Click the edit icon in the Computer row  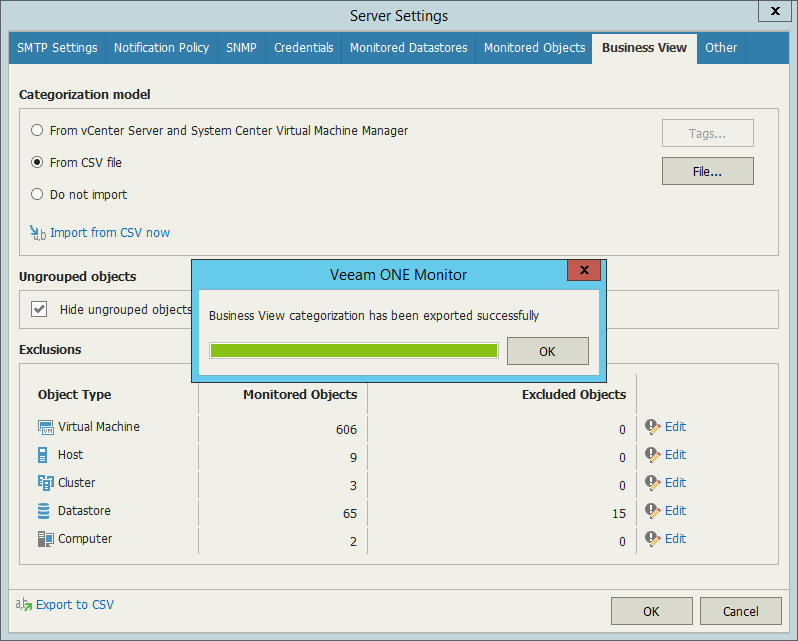point(653,539)
